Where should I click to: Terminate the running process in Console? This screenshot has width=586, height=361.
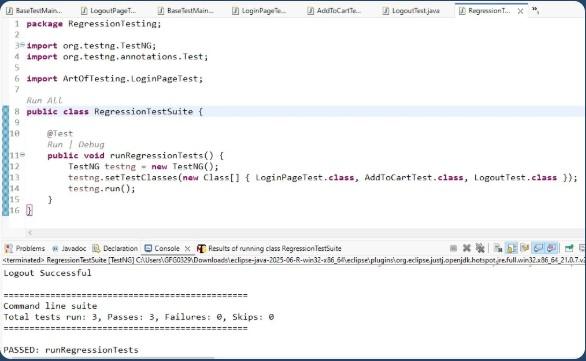[x=453, y=248]
